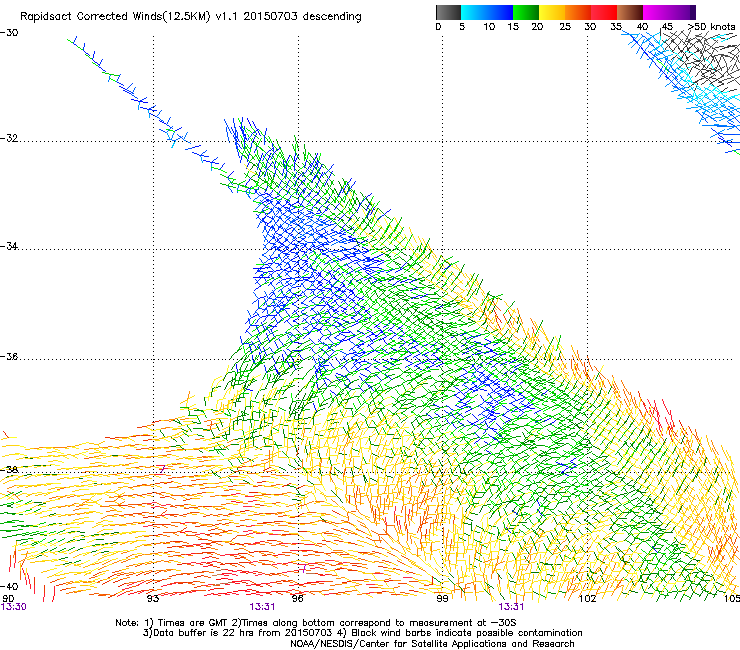
Task: Click the note 'Data buffer is 22 hrs'
Action: pyautogui.click(x=203, y=633)
